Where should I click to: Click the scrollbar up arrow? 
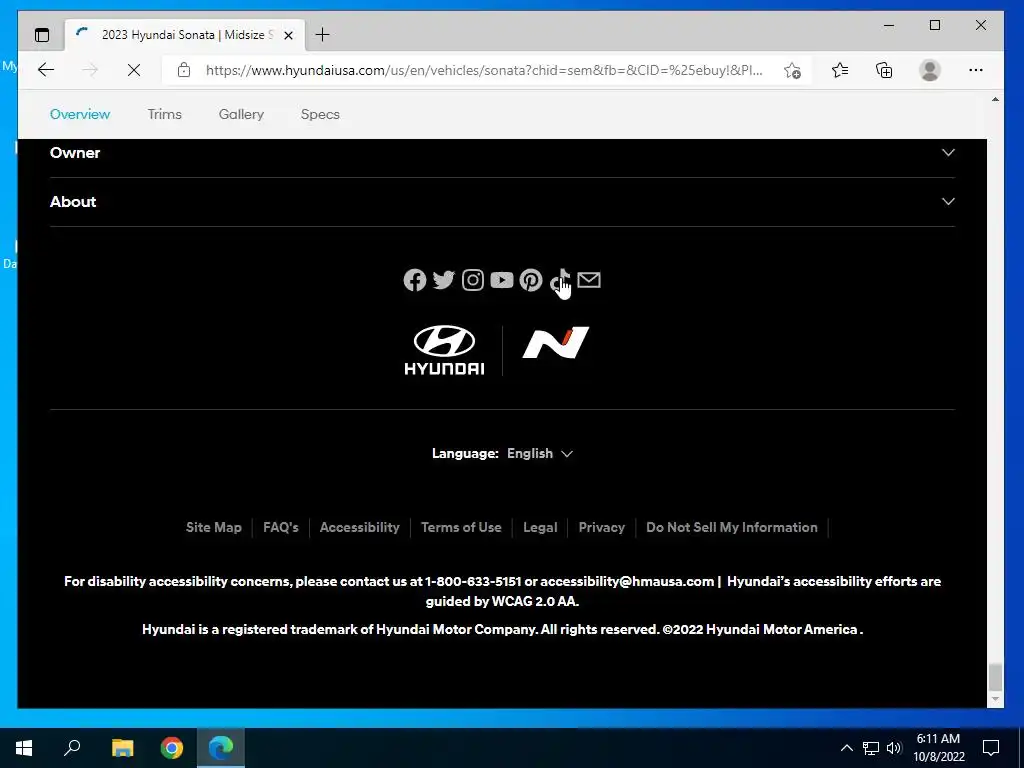click(995, 99)
